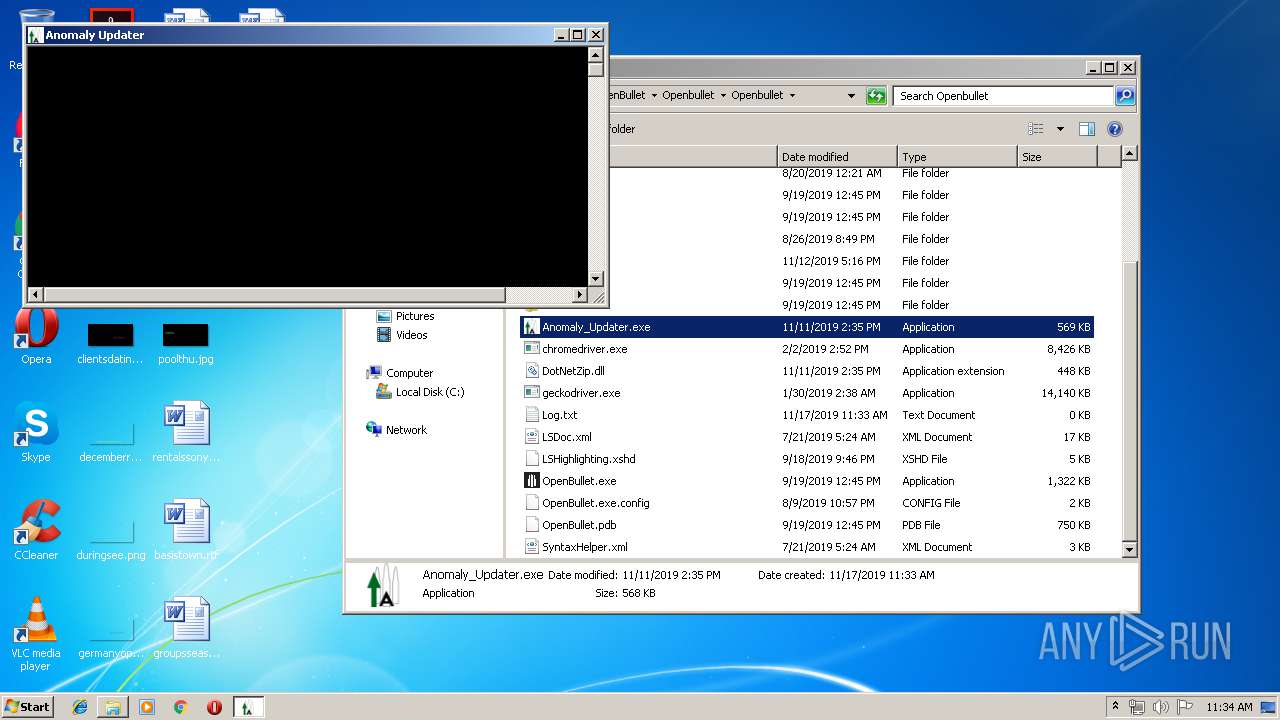Screen dimensions: 1280x720
Task: Select groupsseas desktop Word document
Action: click(x=186, y=629)
